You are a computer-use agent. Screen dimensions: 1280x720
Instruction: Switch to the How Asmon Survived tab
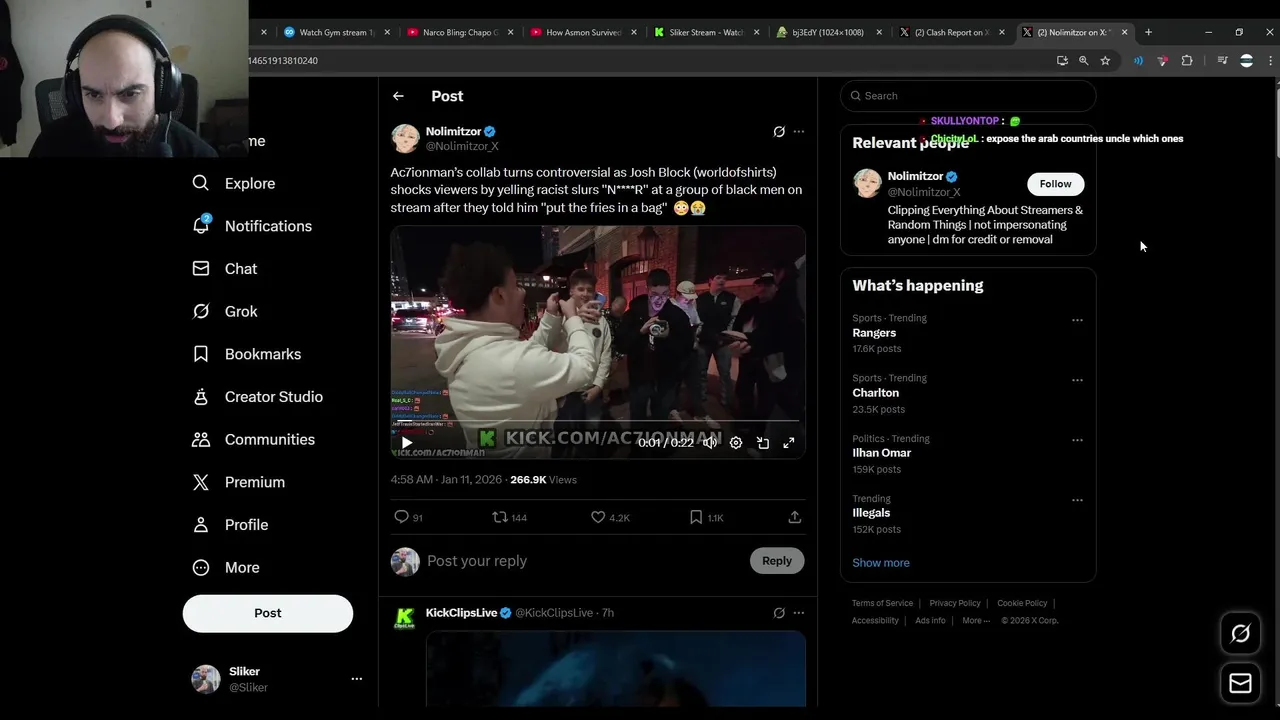click(584, 32)
